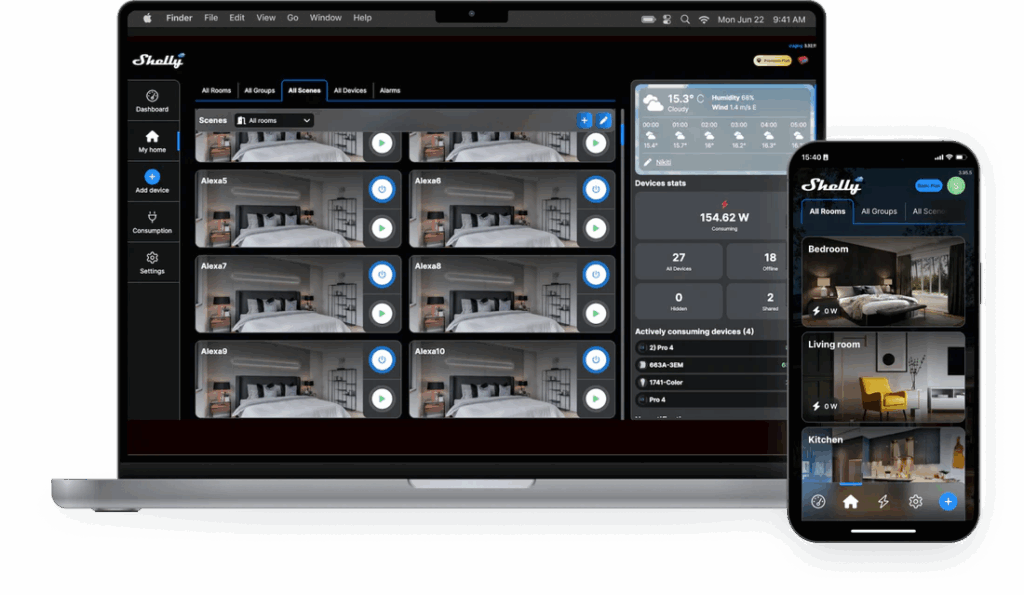The image size is (1024, 595).
Task: Toggle the power button on Alexa5 scene
Action: point(381,188)
